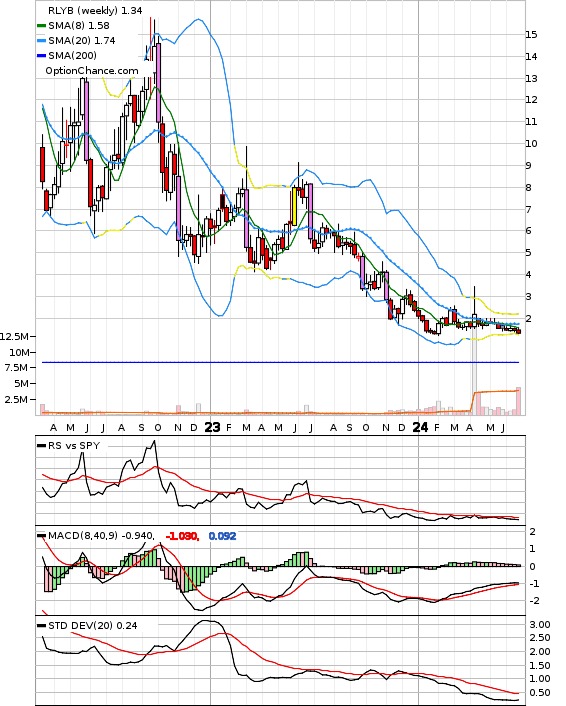Click the yellow highlighted candlestick near June 2023
Viewport: 566px width, 706px height.
click(x=294, y=206)
